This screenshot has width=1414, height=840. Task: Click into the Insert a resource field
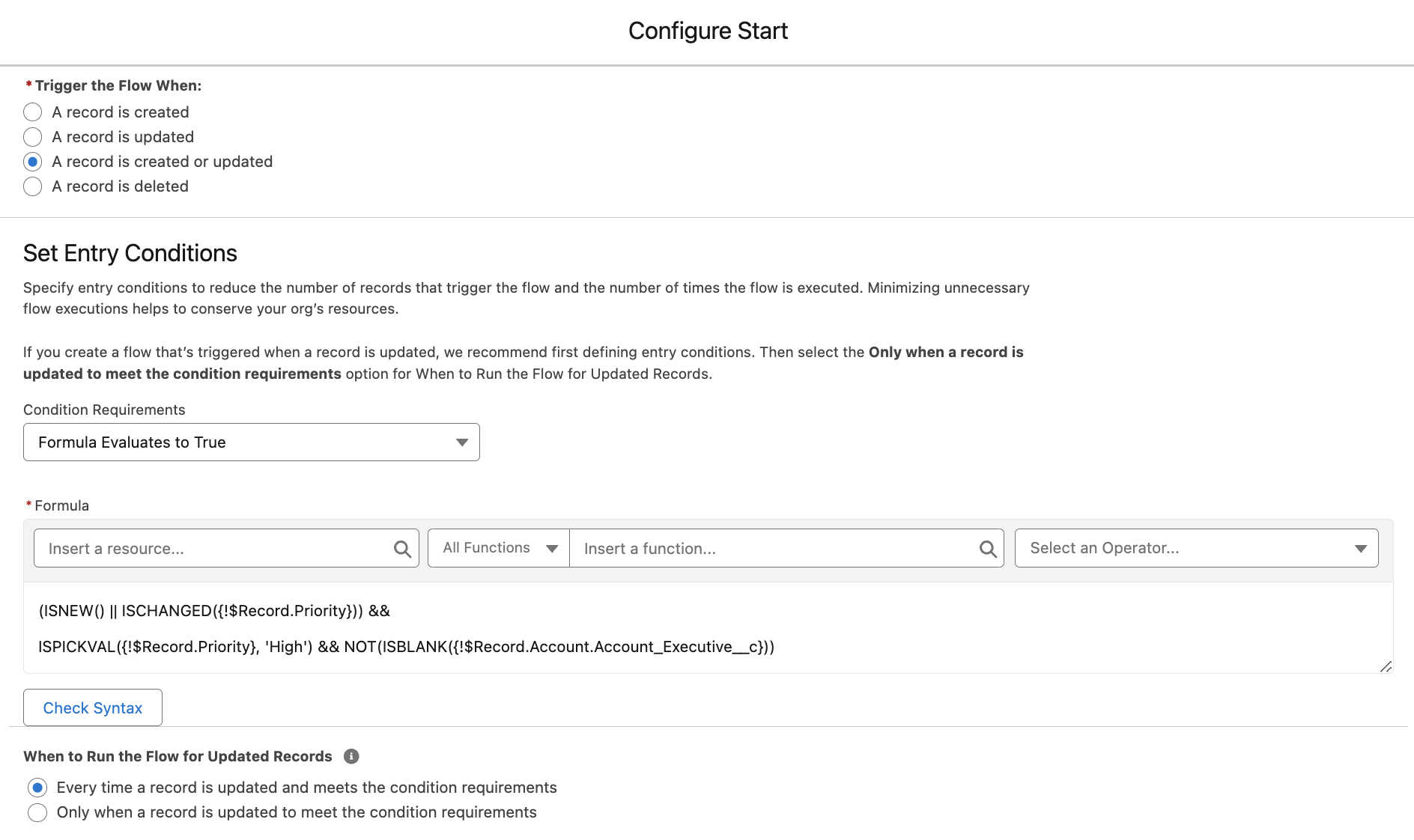tap(213, 549)
